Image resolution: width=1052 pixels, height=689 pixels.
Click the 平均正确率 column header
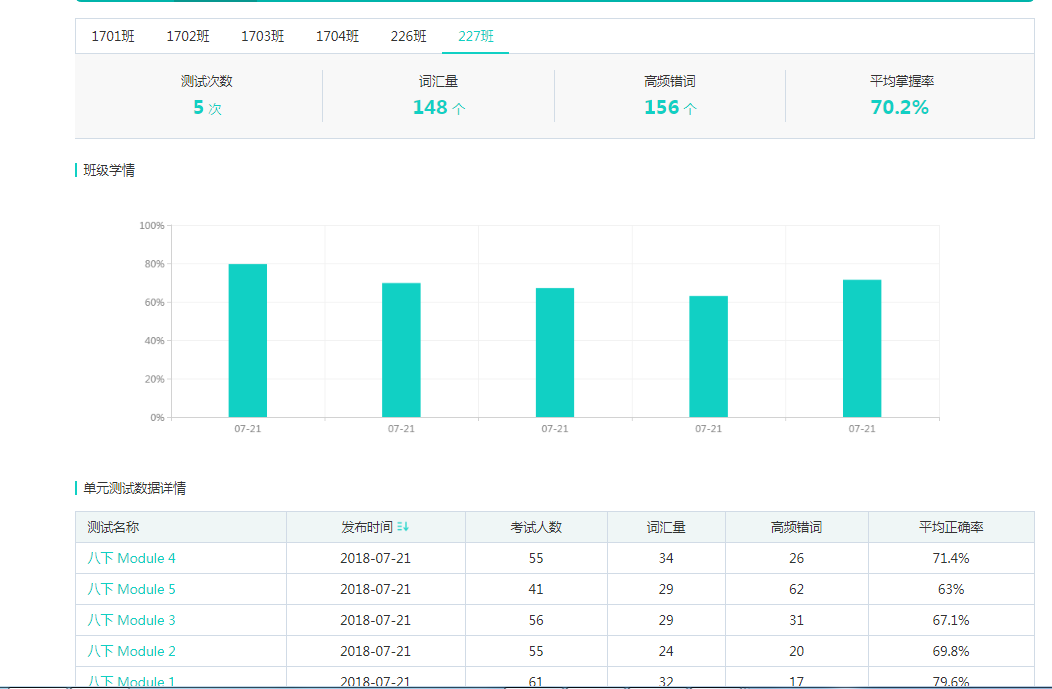point(951,527)
